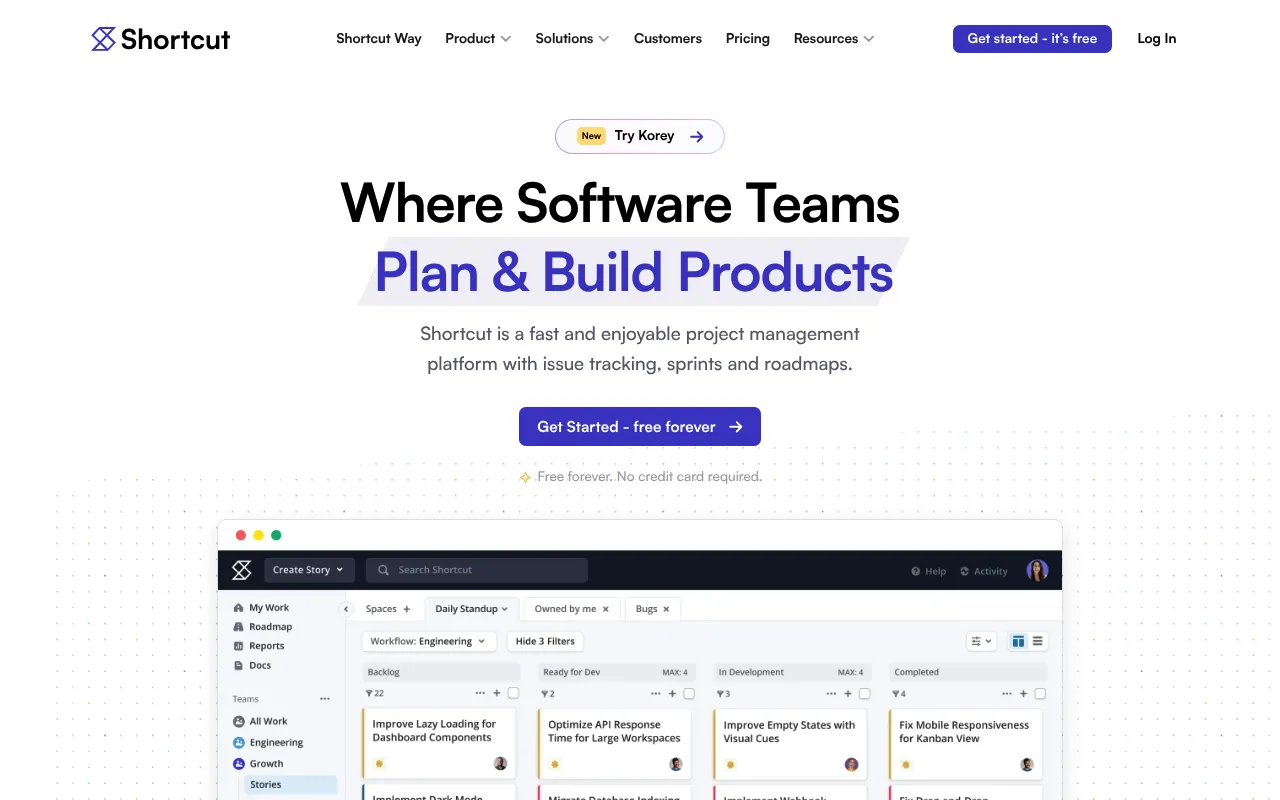Click owner avatar on Improve Lazy Loading card
The height and width of the screenshot is (800, 1280).
coord(500,763)
